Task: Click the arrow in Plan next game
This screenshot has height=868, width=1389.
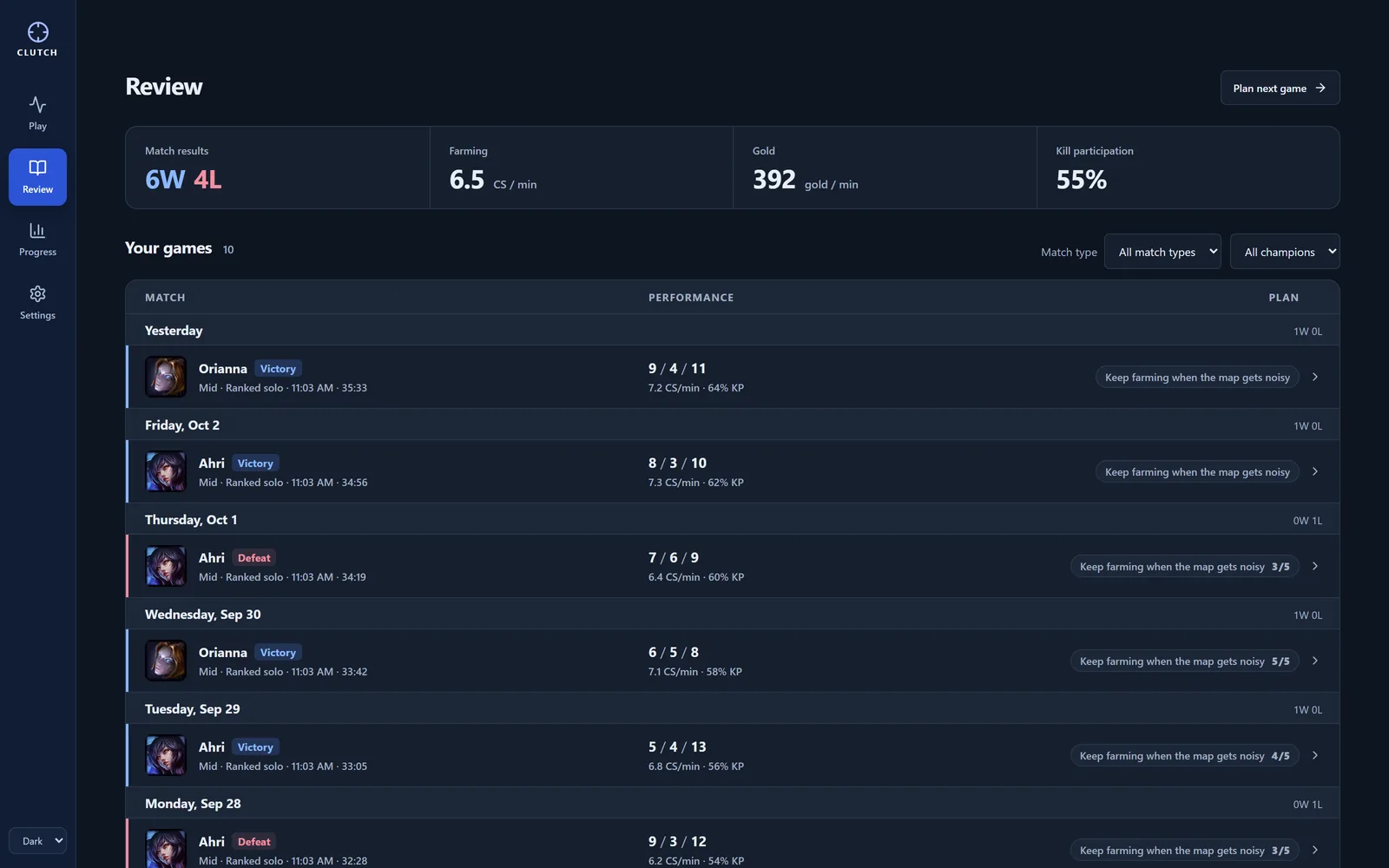Action: pyautogui.click(x=1320, y=88)
